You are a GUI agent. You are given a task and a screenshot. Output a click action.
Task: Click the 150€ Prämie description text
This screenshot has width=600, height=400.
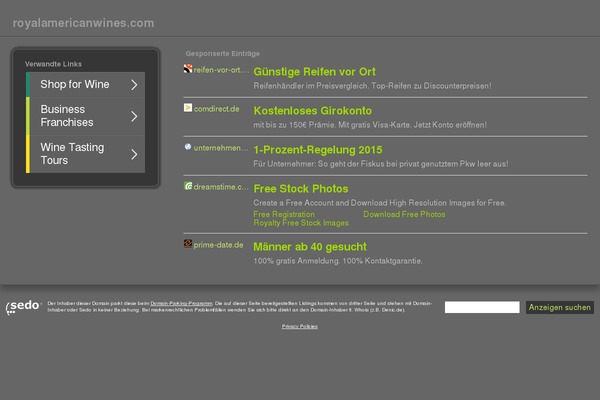(x=370, y=125)
